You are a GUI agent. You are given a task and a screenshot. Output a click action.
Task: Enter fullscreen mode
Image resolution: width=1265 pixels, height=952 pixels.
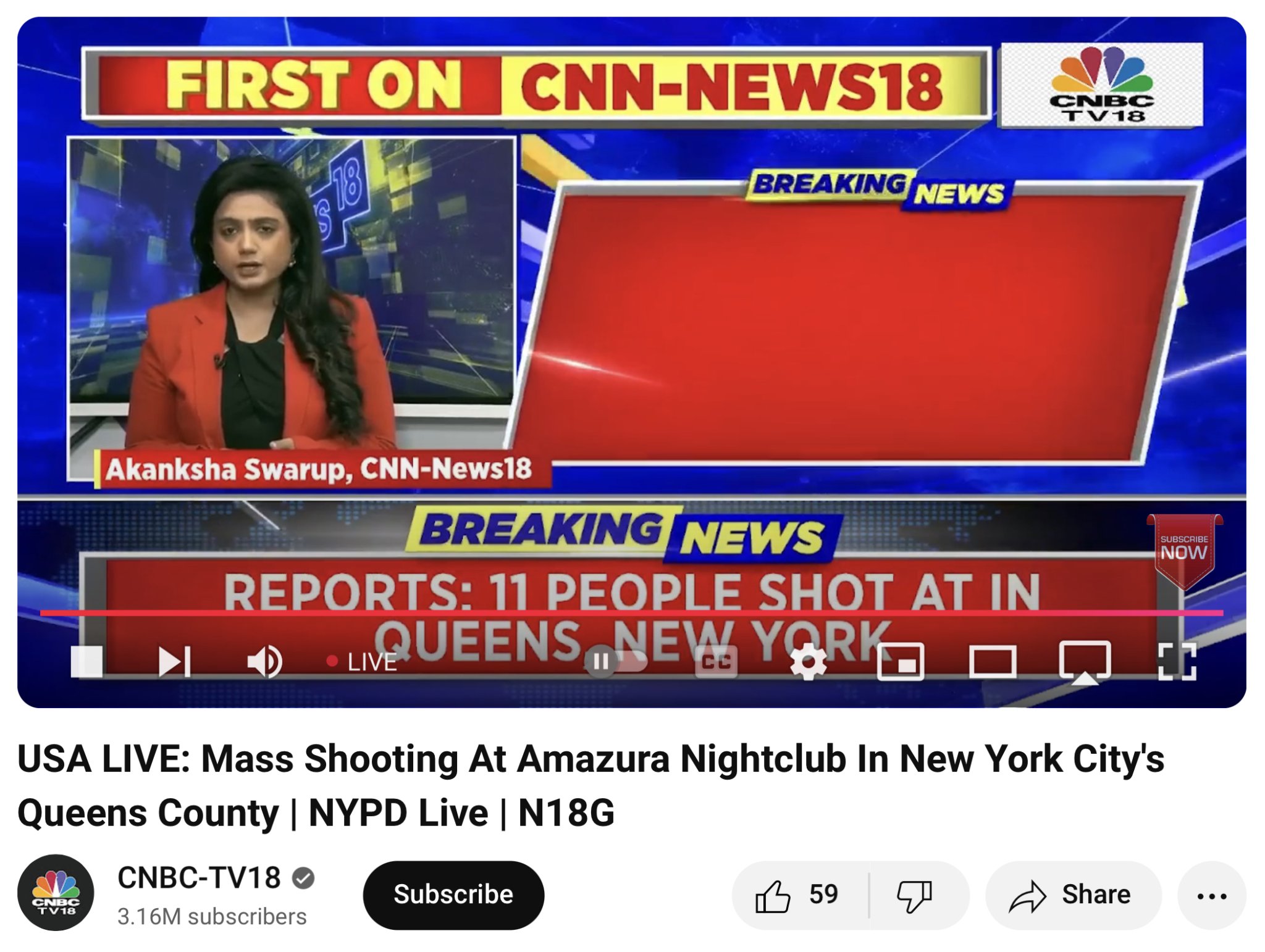pyautogui.click(x=1177, y=662)
